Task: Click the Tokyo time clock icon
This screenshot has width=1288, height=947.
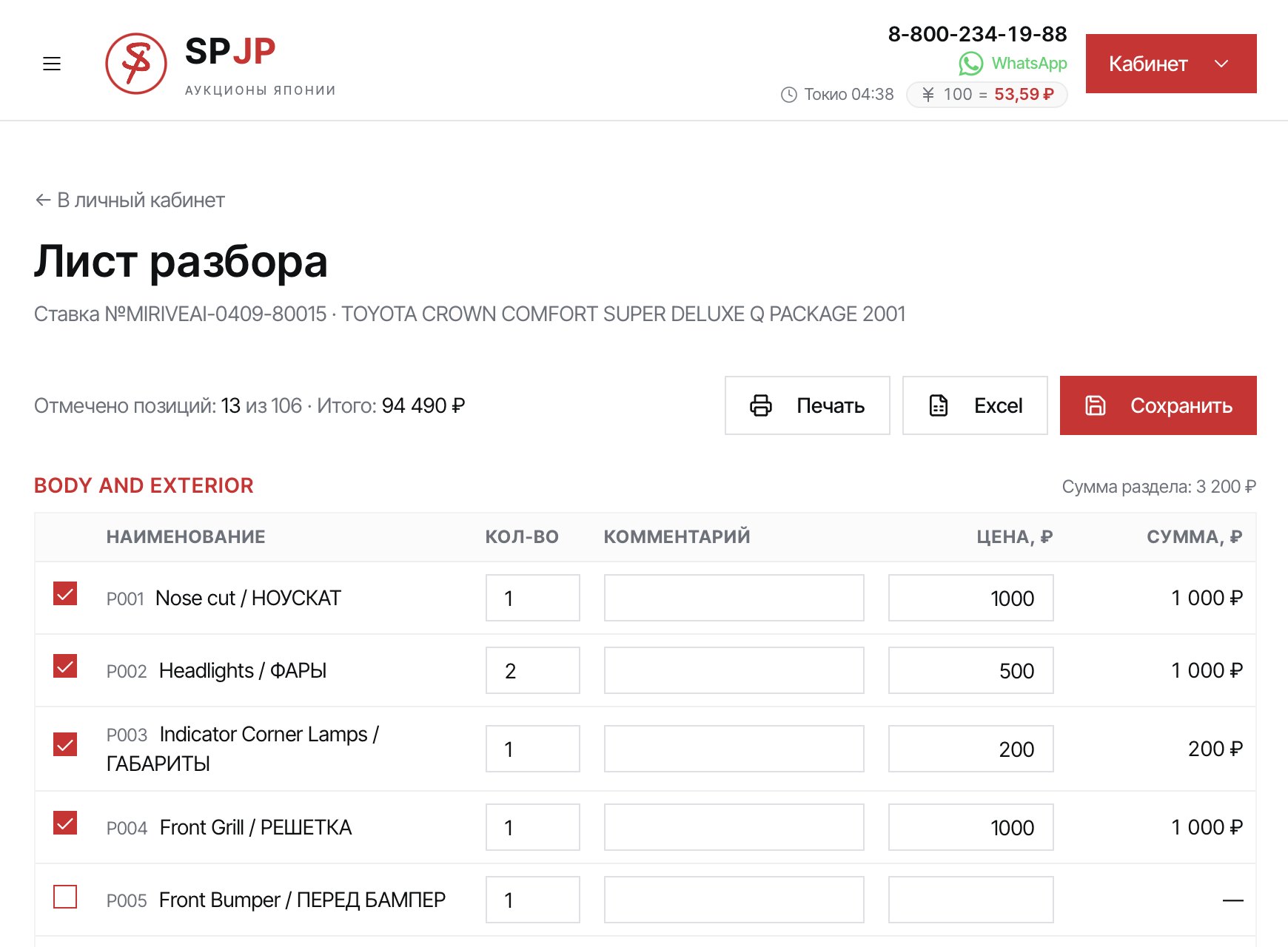Action: (x=789, y=95)
